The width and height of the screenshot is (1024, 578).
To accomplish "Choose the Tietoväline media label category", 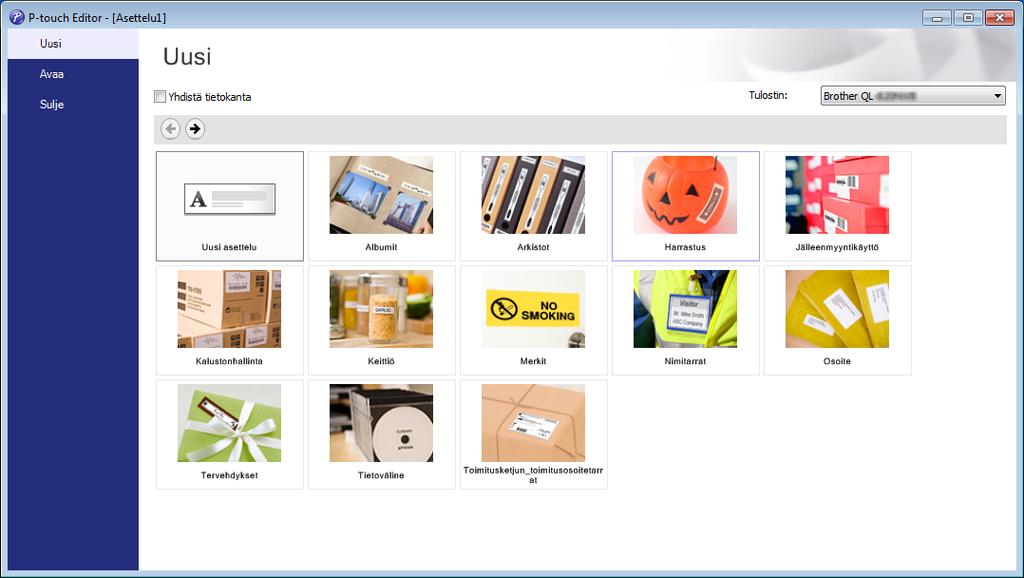I will (x=381, y=434).
